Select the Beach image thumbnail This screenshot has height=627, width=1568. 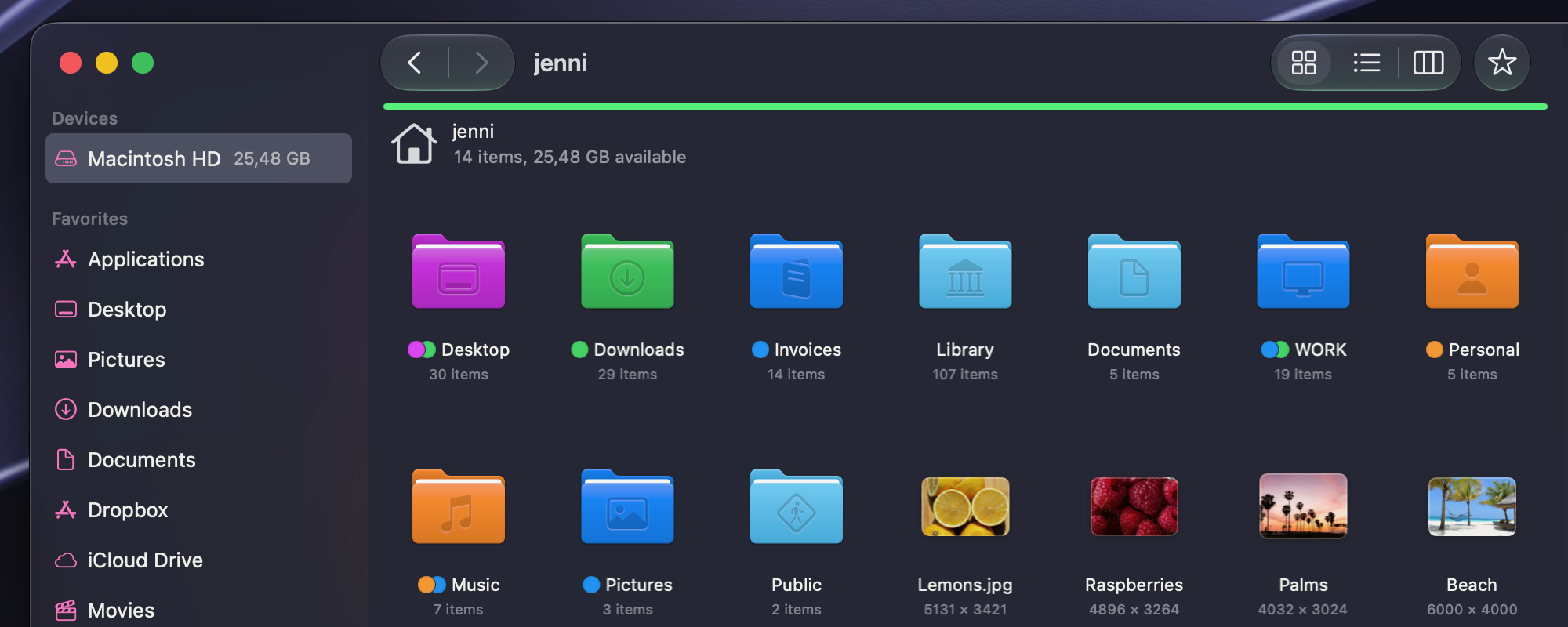point(1472,506)
